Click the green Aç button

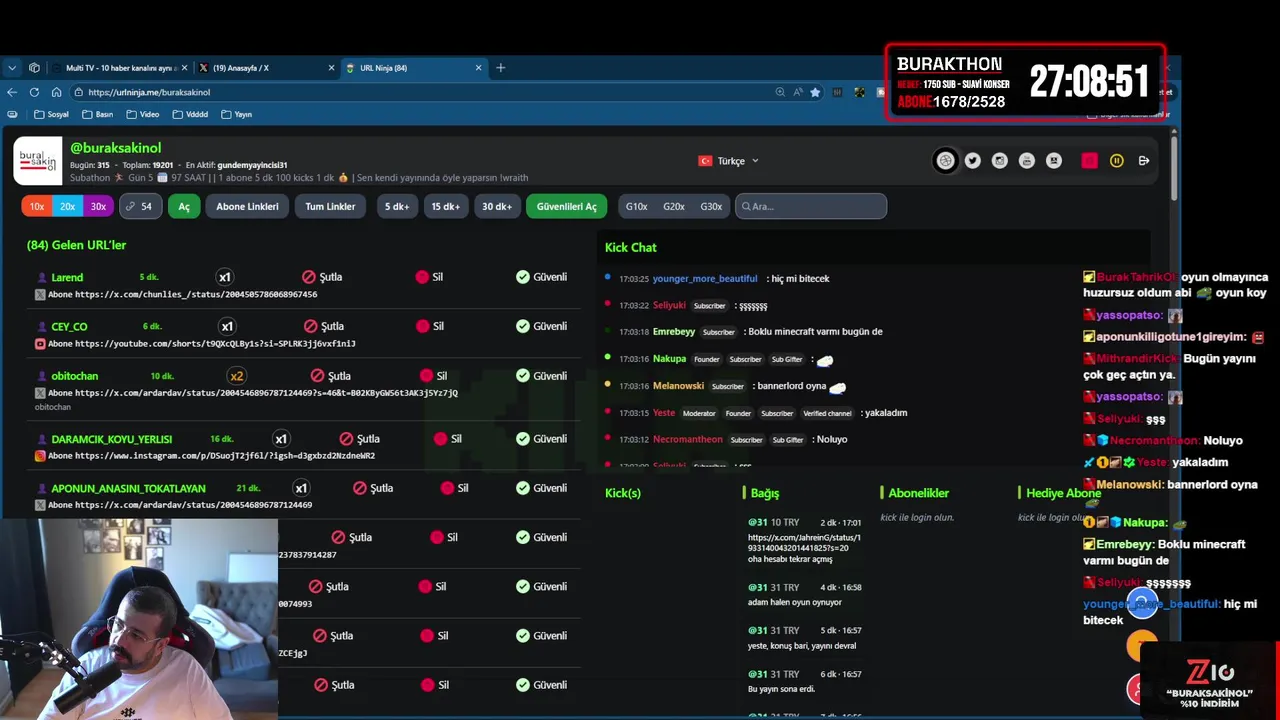(184, 206)
